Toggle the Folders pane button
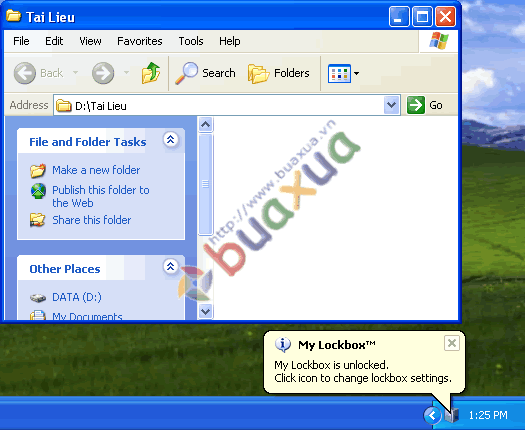Image resolution: width=525 pixels, height=430 pixels. pos(279,73)
